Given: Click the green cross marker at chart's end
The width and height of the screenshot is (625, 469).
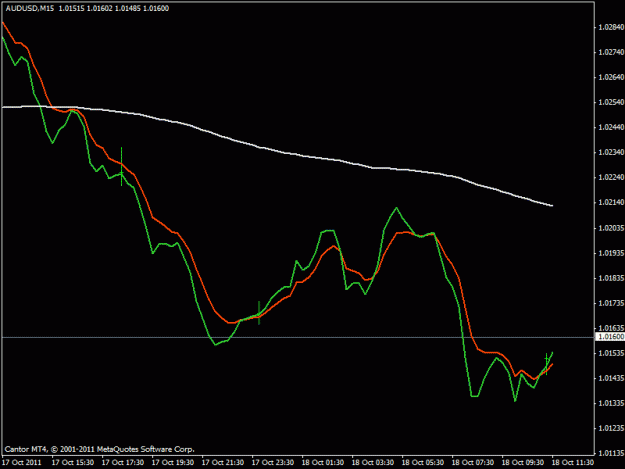Looking at the screenshot, I should click(x=546, y=364).
